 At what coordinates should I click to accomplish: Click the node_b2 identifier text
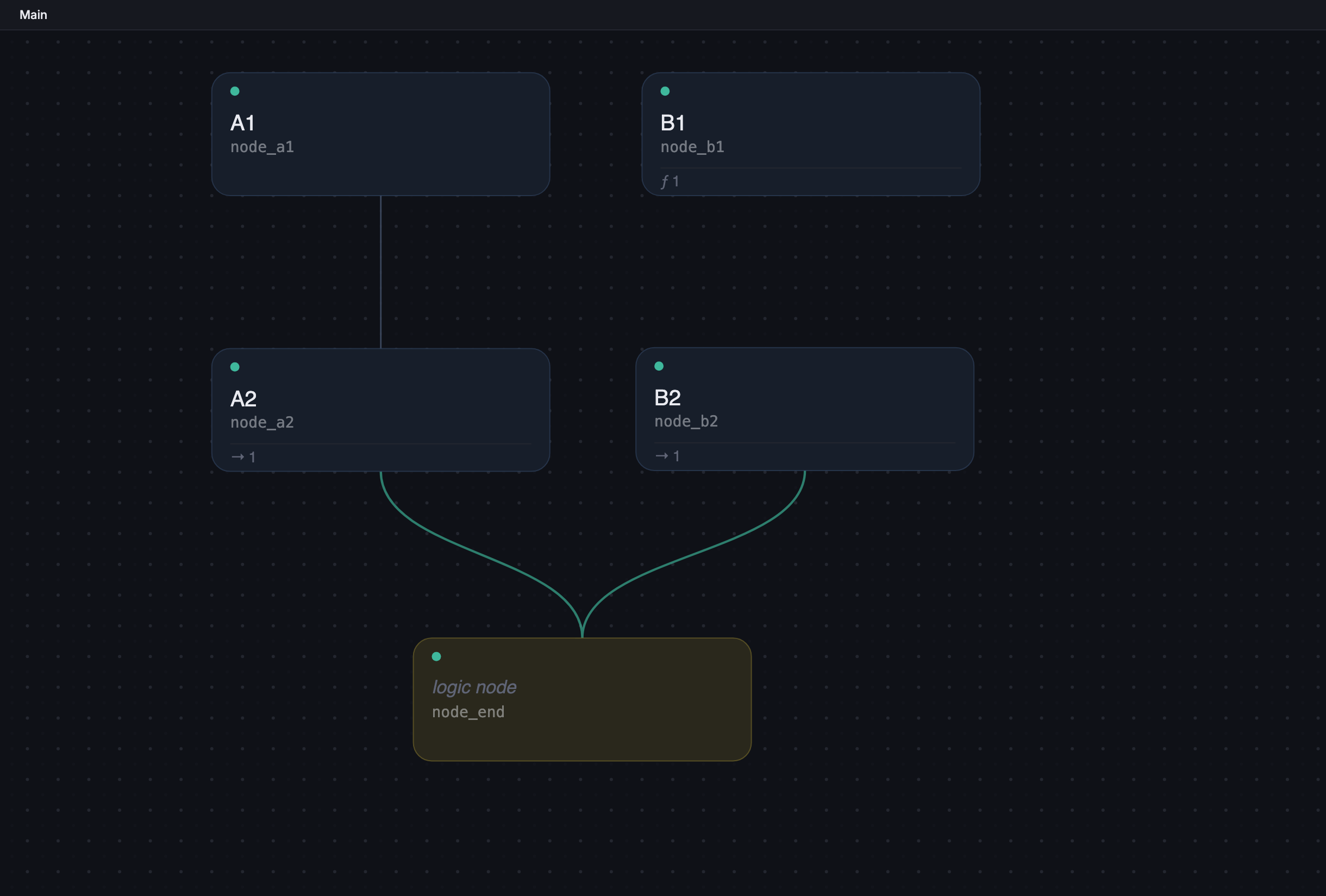(686, 421)
